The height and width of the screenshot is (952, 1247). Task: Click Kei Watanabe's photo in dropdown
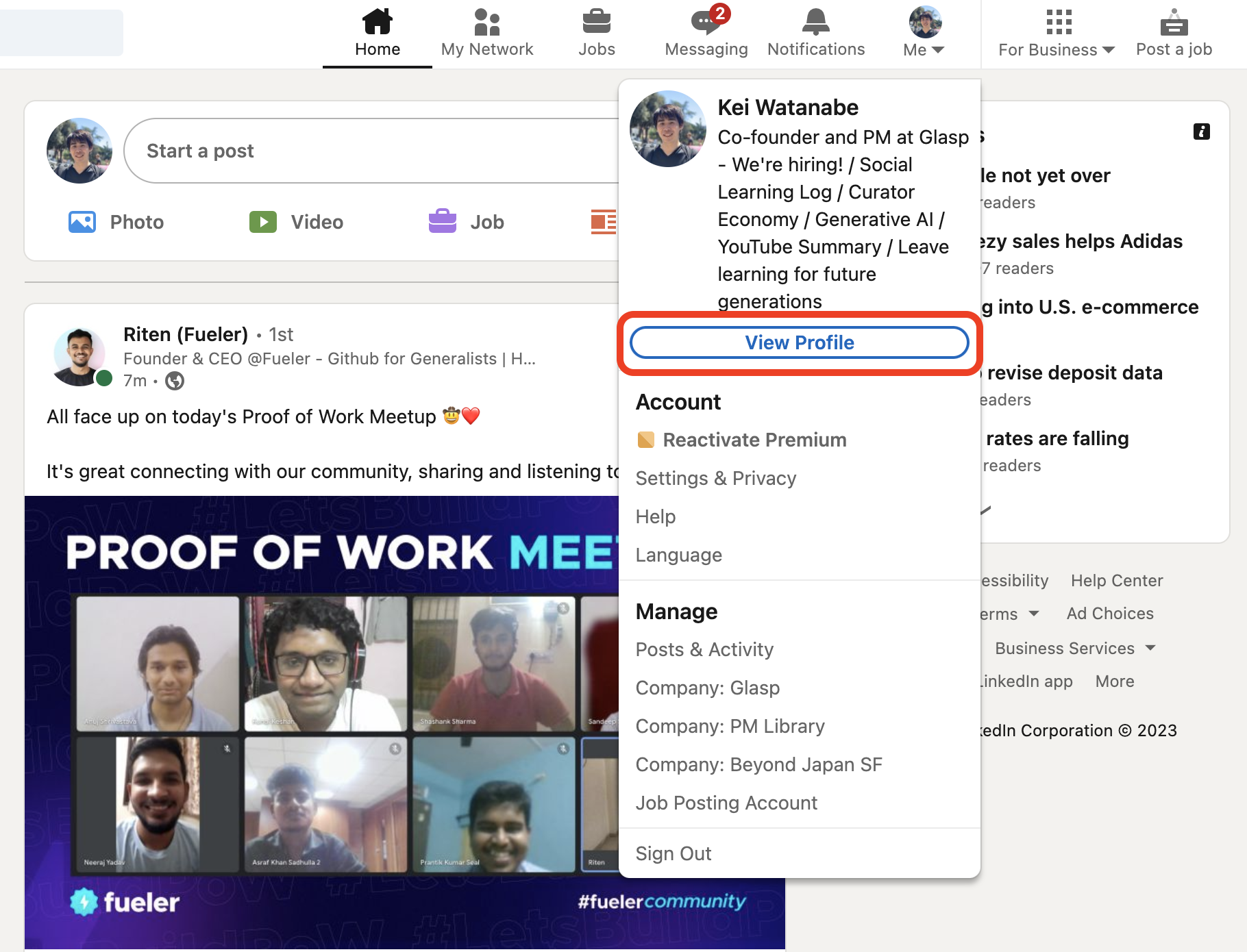tap(668, 129)
